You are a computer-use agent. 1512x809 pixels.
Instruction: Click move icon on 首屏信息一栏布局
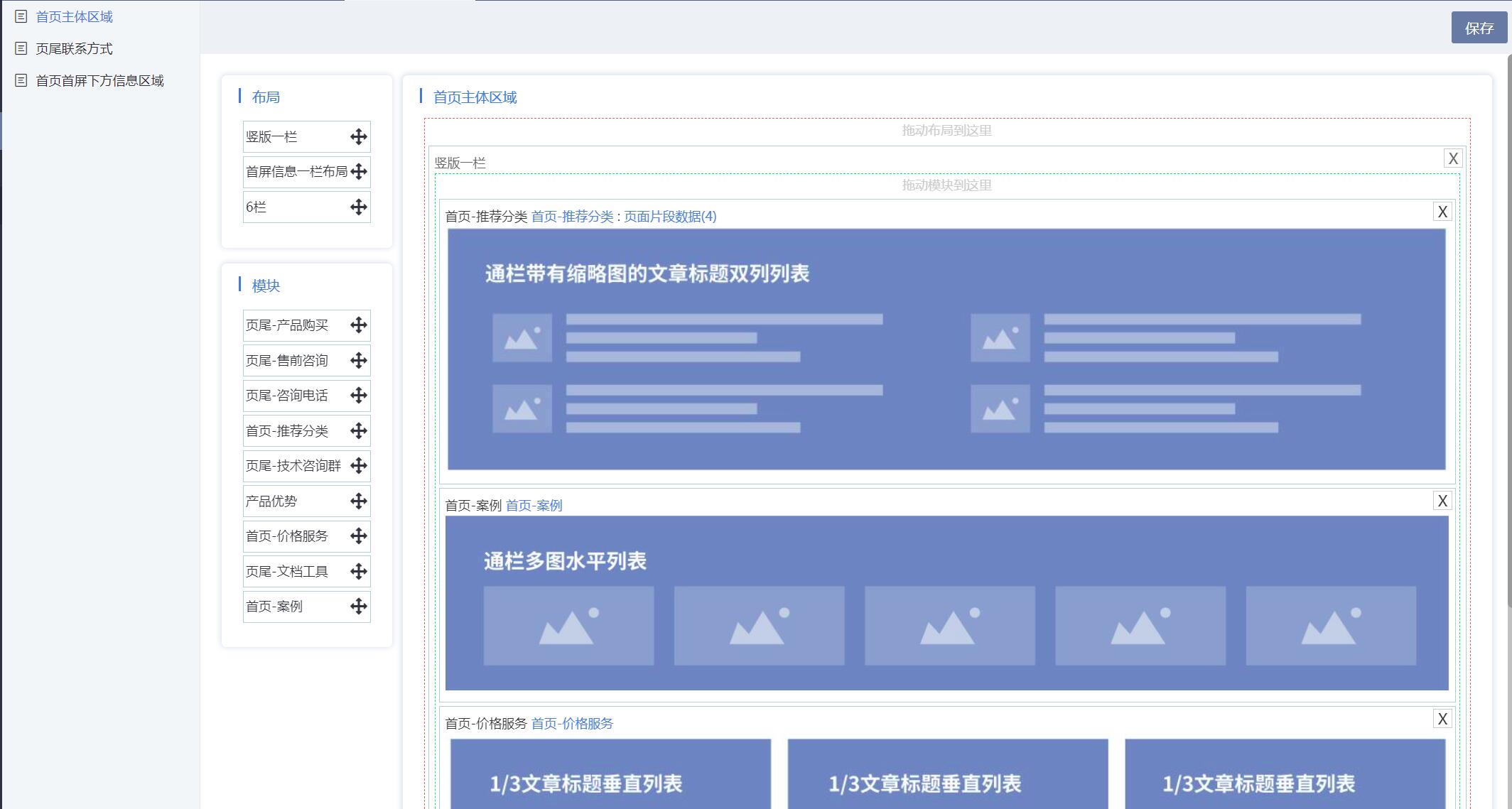[359, 172]
